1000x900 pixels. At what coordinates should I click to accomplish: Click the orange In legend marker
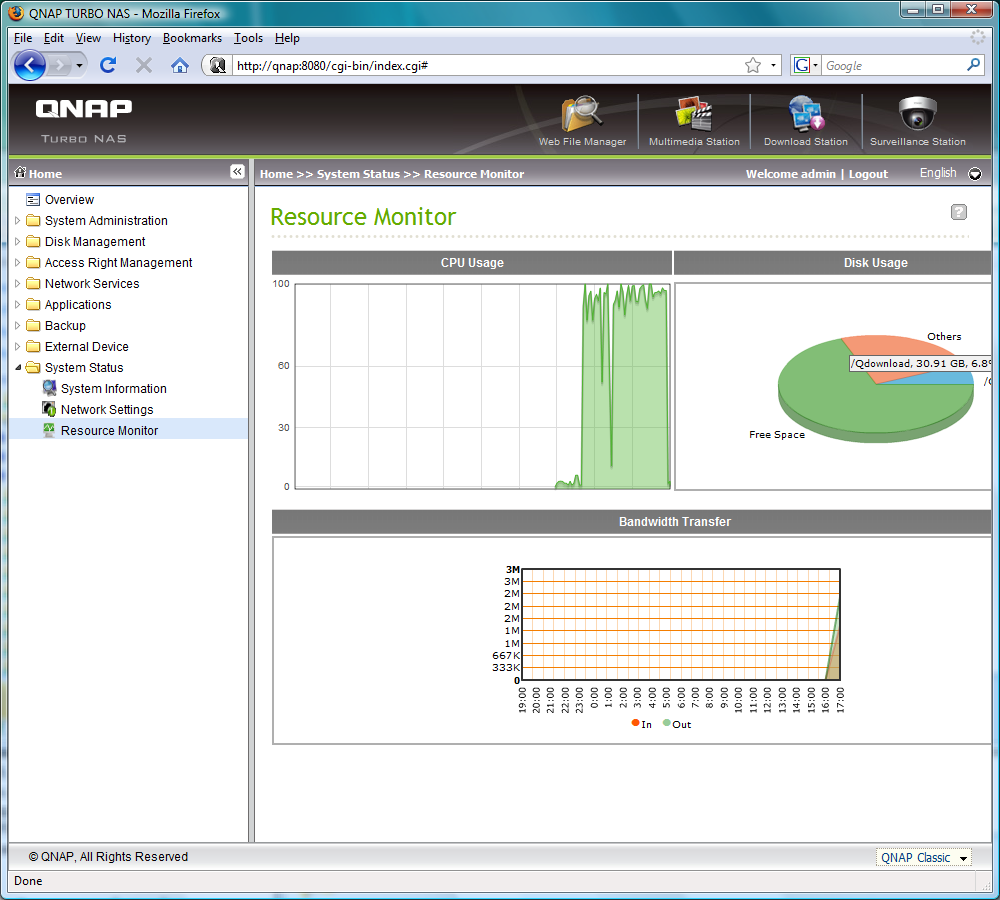(x=635, y=723)
